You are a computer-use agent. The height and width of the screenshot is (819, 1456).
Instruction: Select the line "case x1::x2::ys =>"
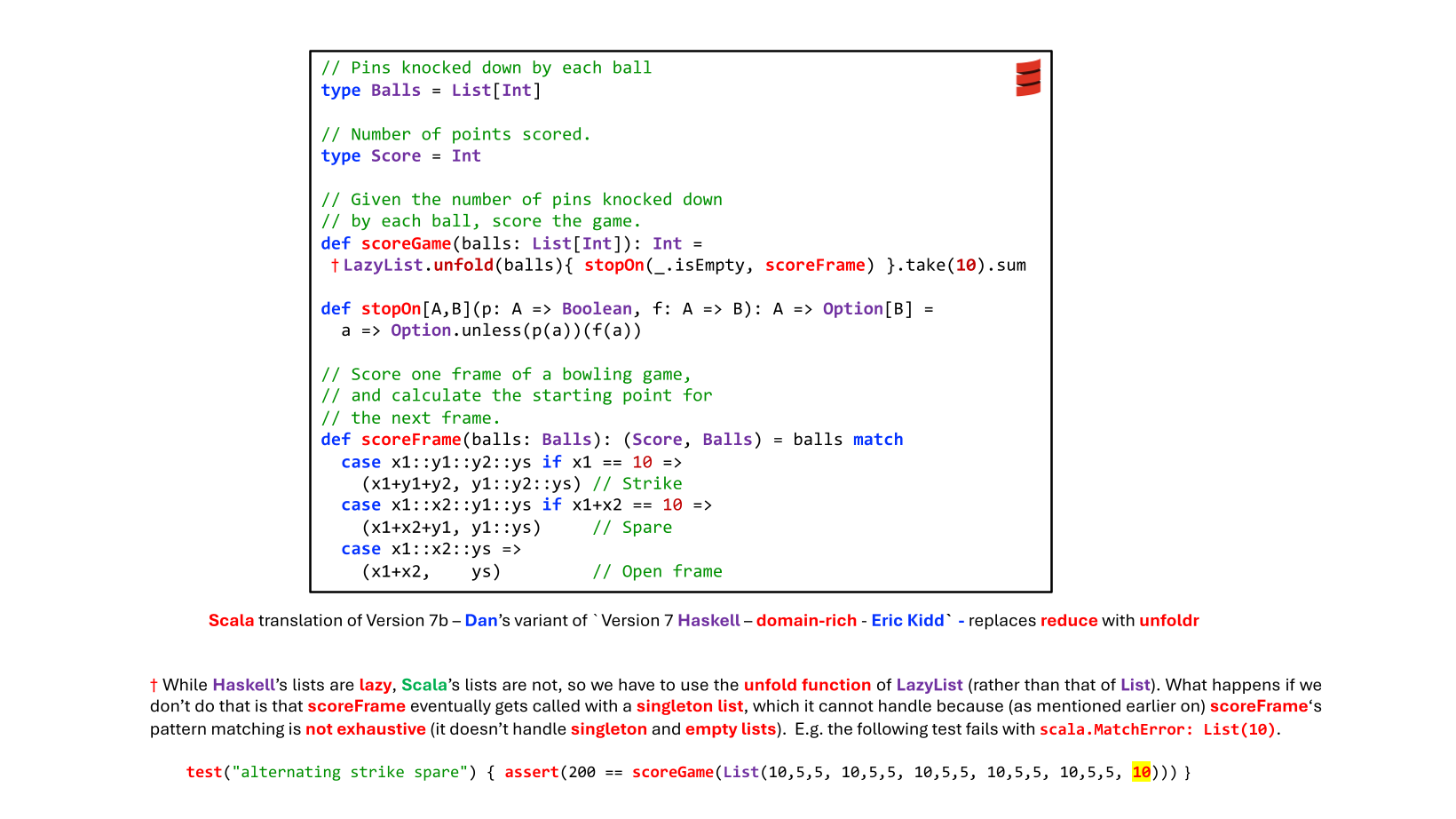431,549
